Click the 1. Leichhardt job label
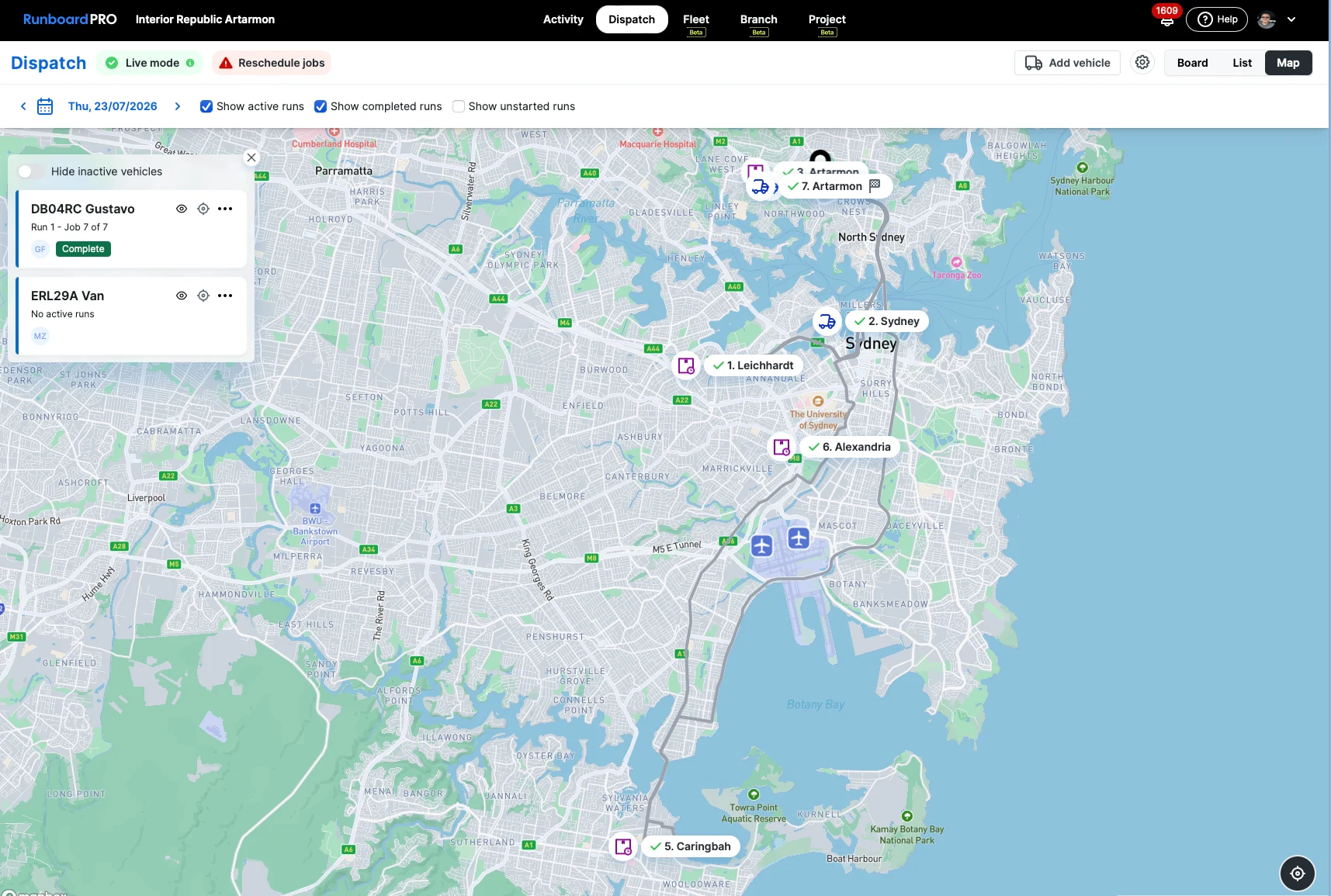 tap(753, 365)
